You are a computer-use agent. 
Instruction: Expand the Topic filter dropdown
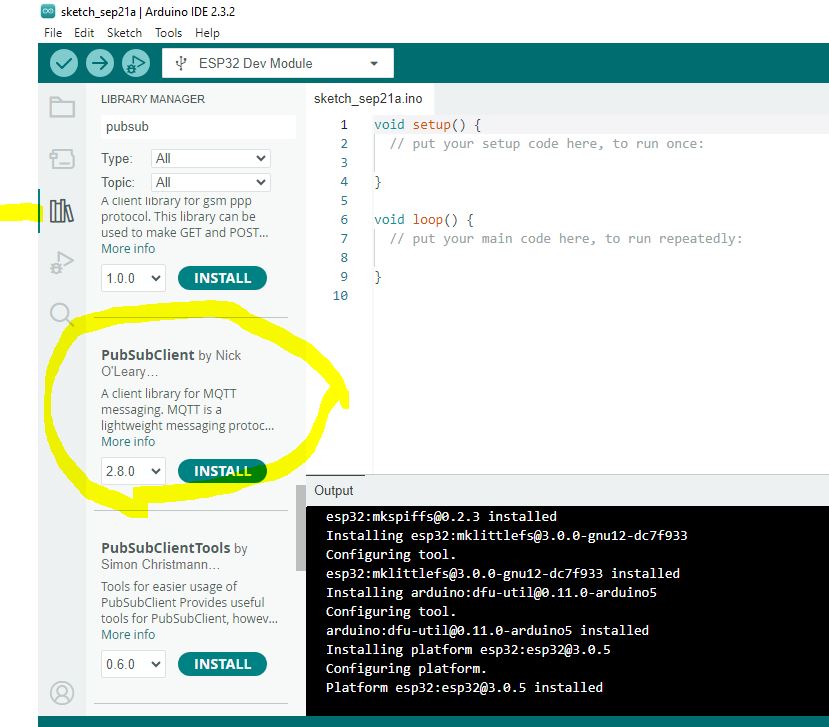pyautogui.click(x=210, y=182)
